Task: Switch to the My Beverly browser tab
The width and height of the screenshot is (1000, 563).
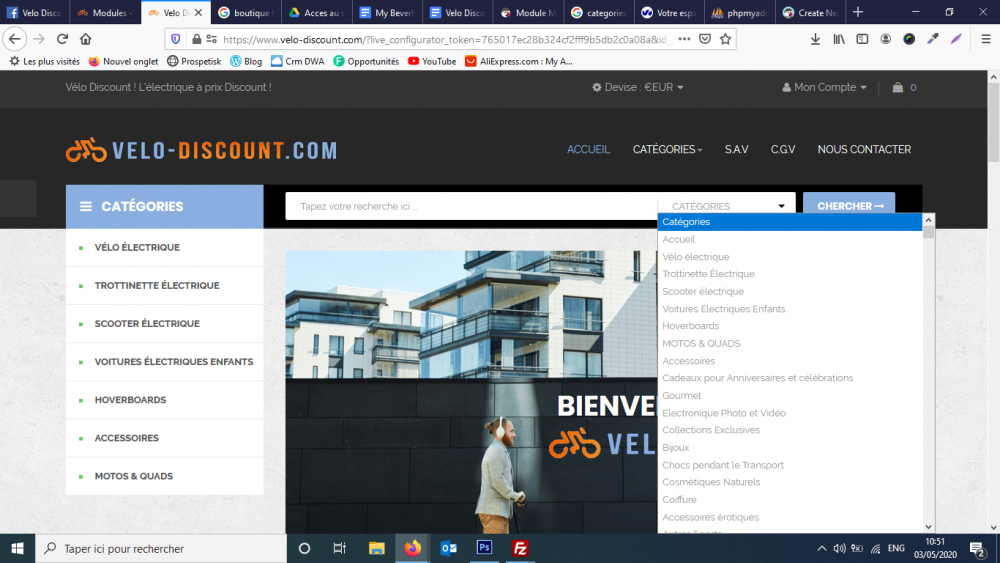Action: (388, 12)
